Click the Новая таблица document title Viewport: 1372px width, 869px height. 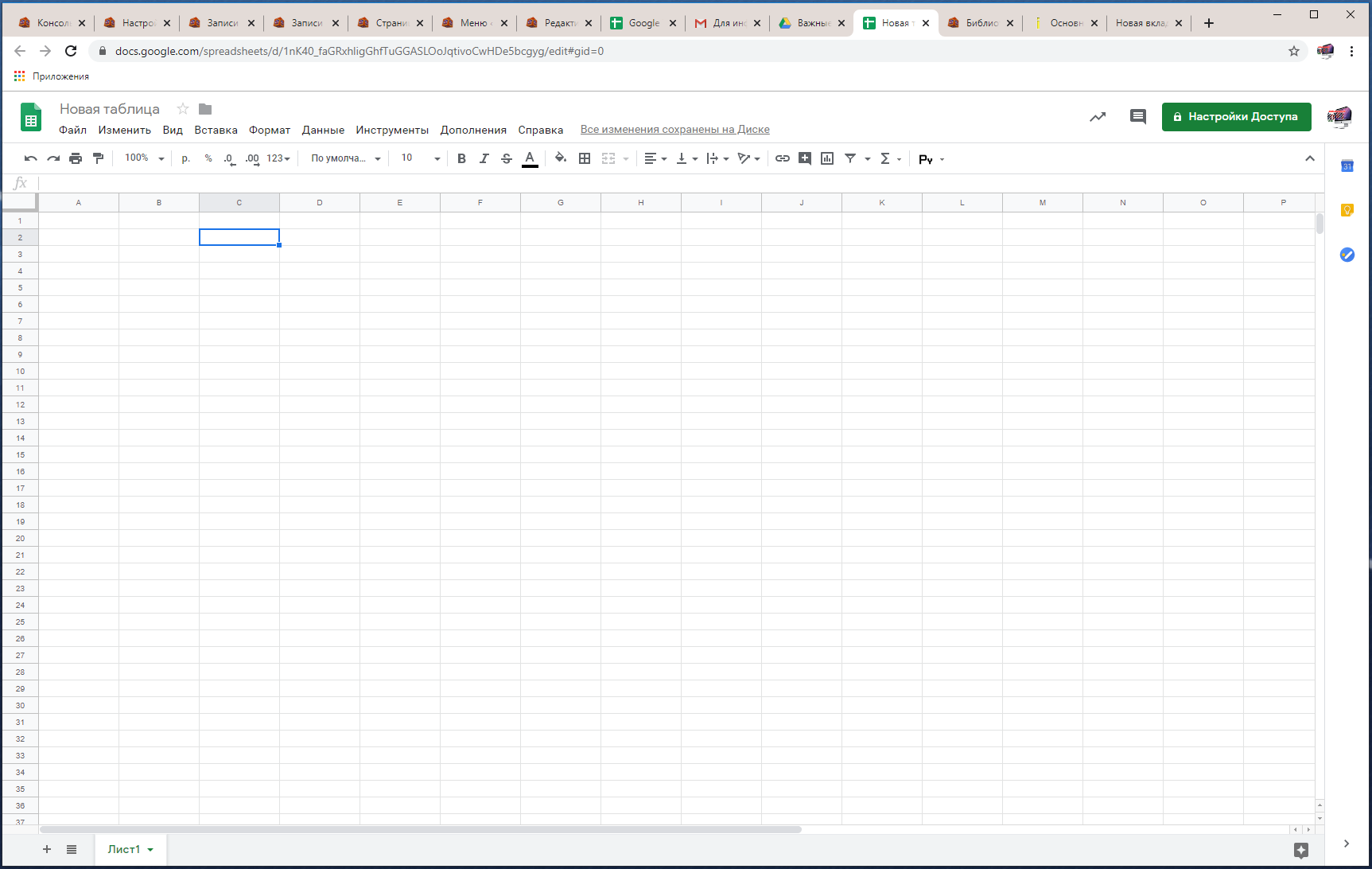pos(110,109)
